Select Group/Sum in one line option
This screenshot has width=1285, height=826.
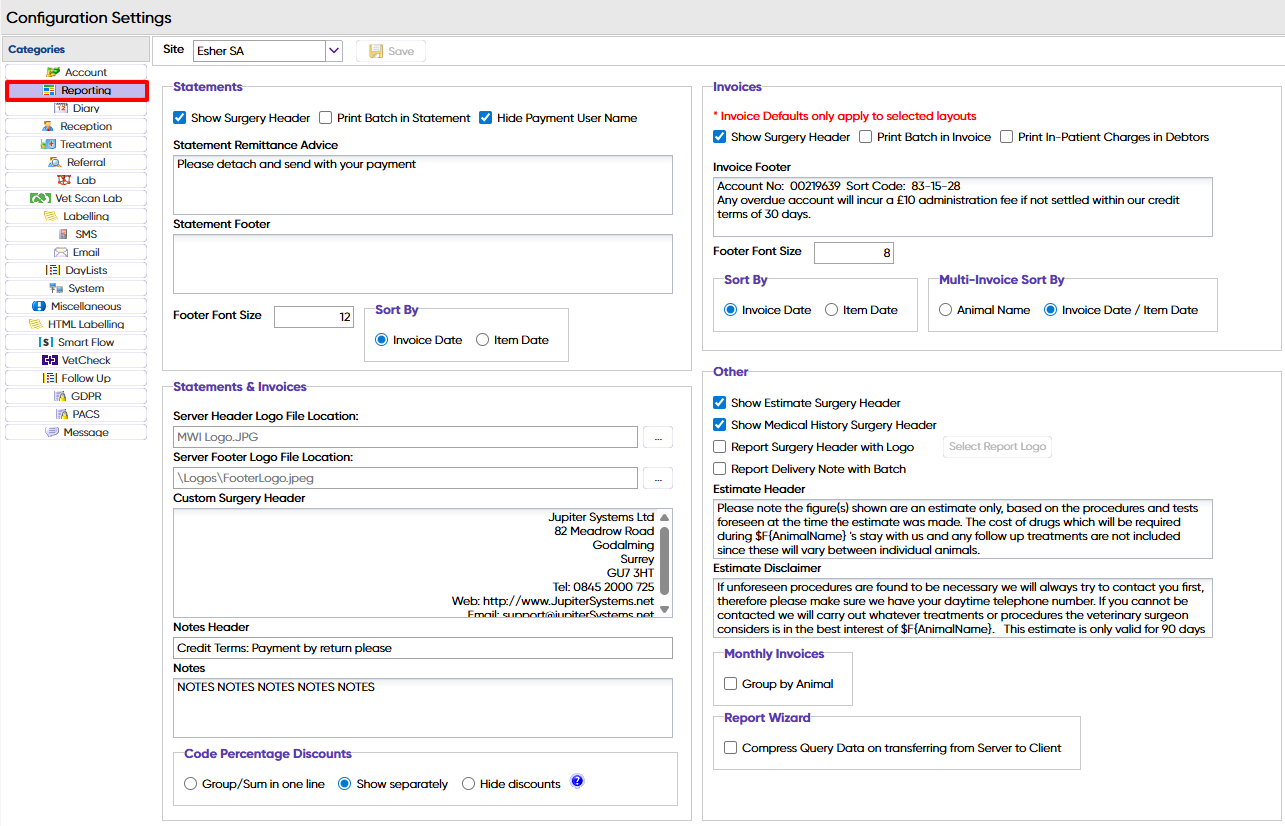pyautogui.click(x=191, y=784)
